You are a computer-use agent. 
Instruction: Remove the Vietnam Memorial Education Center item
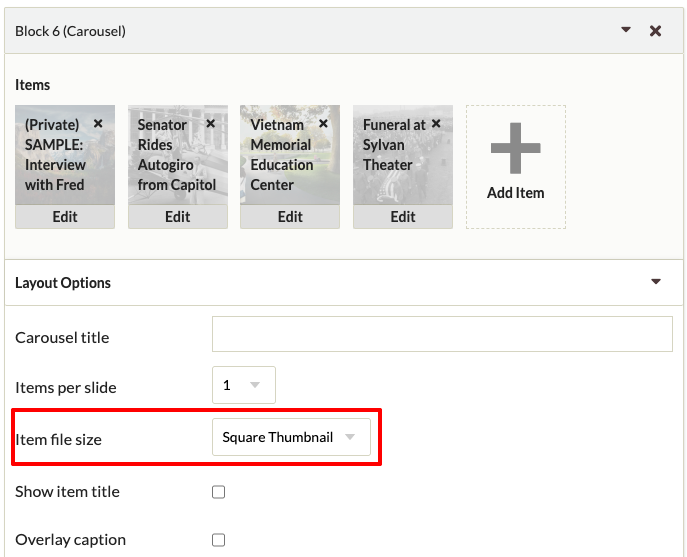(323, 124)
